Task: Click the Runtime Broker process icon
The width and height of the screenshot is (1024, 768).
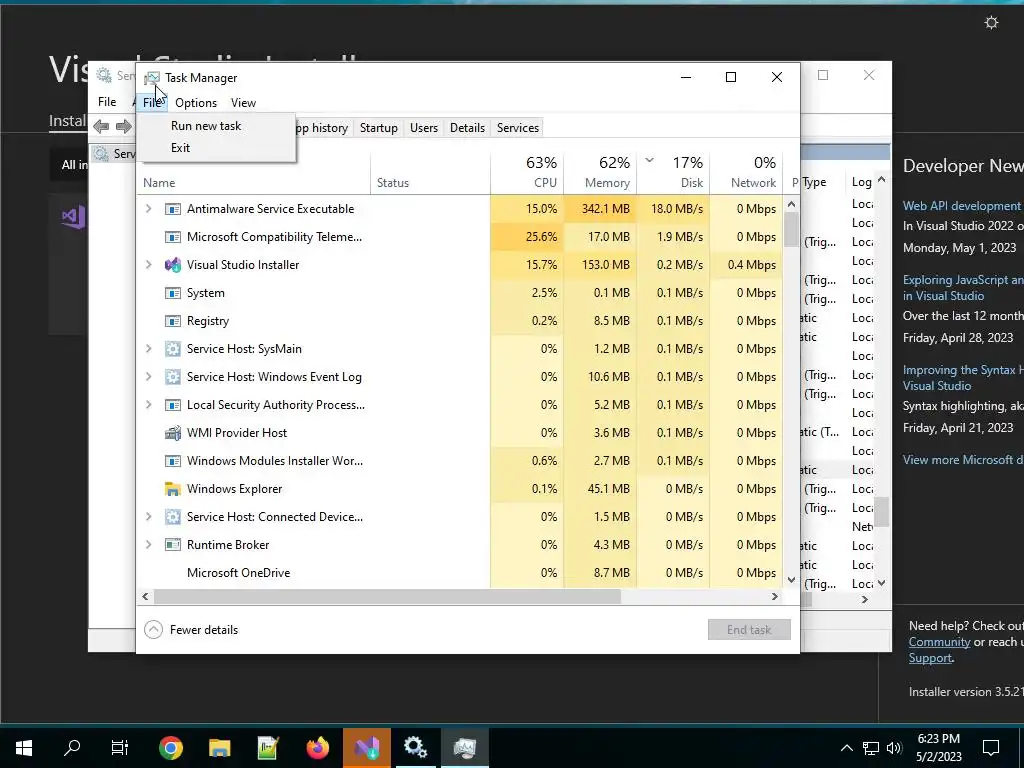Action: click(172, 545)
